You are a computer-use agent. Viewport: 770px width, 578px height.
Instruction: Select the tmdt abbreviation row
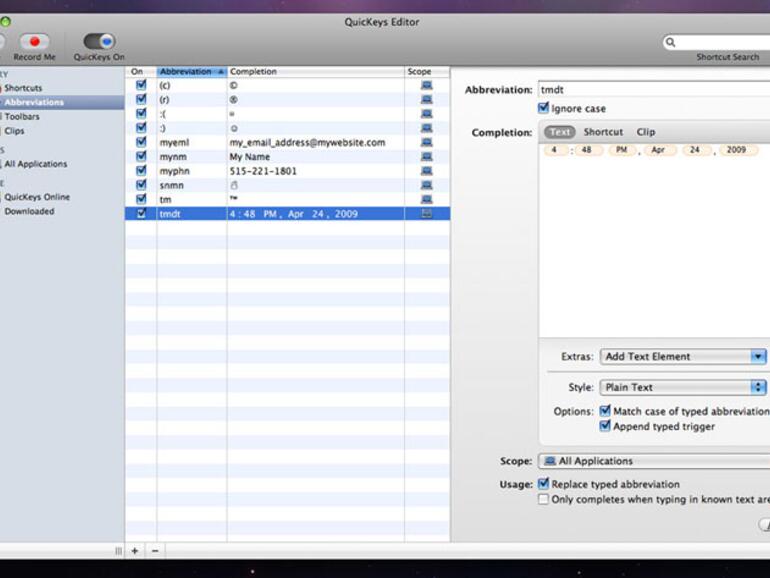(287, 214)
